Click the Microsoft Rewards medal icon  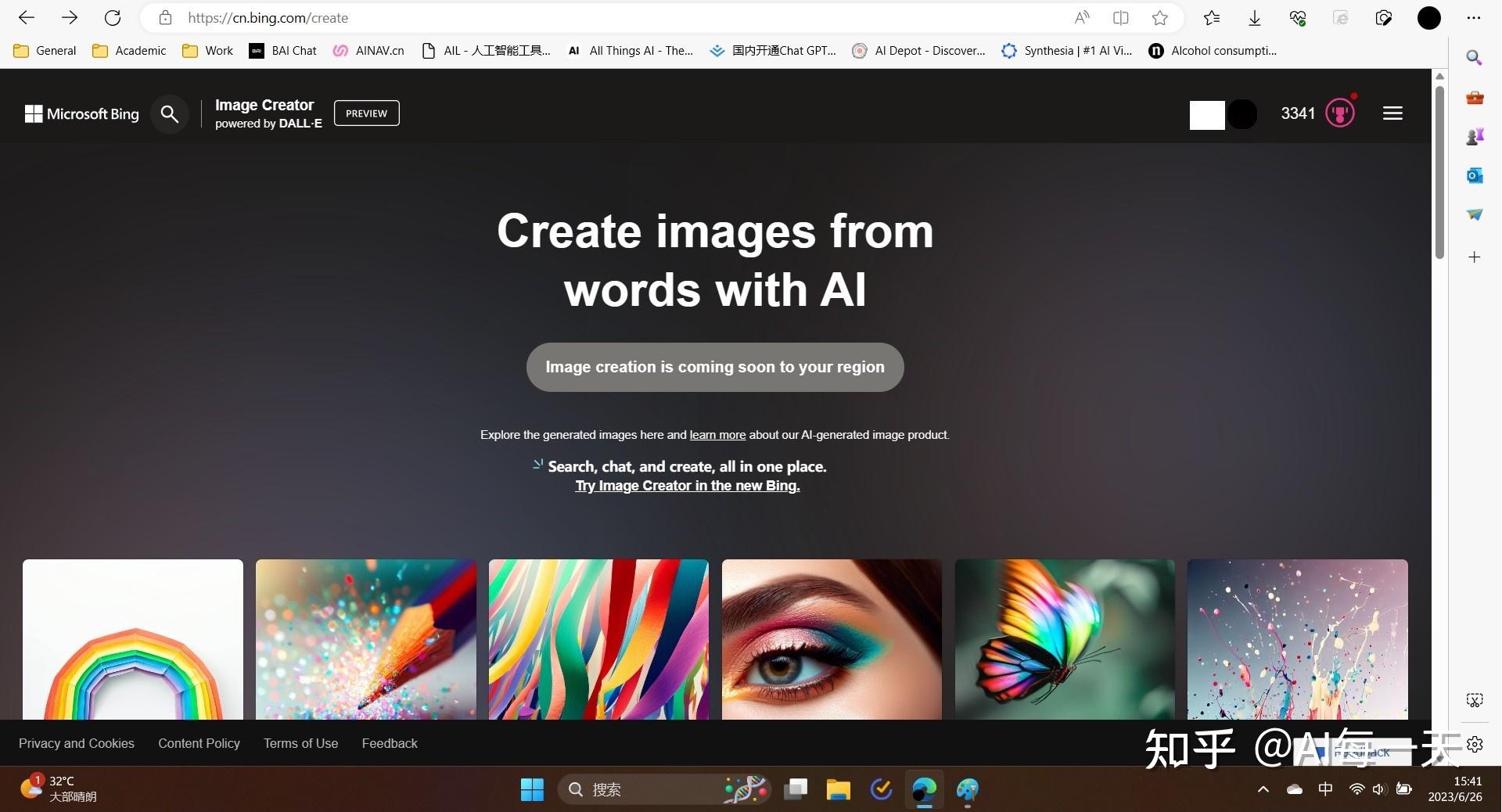[1339, 113]
